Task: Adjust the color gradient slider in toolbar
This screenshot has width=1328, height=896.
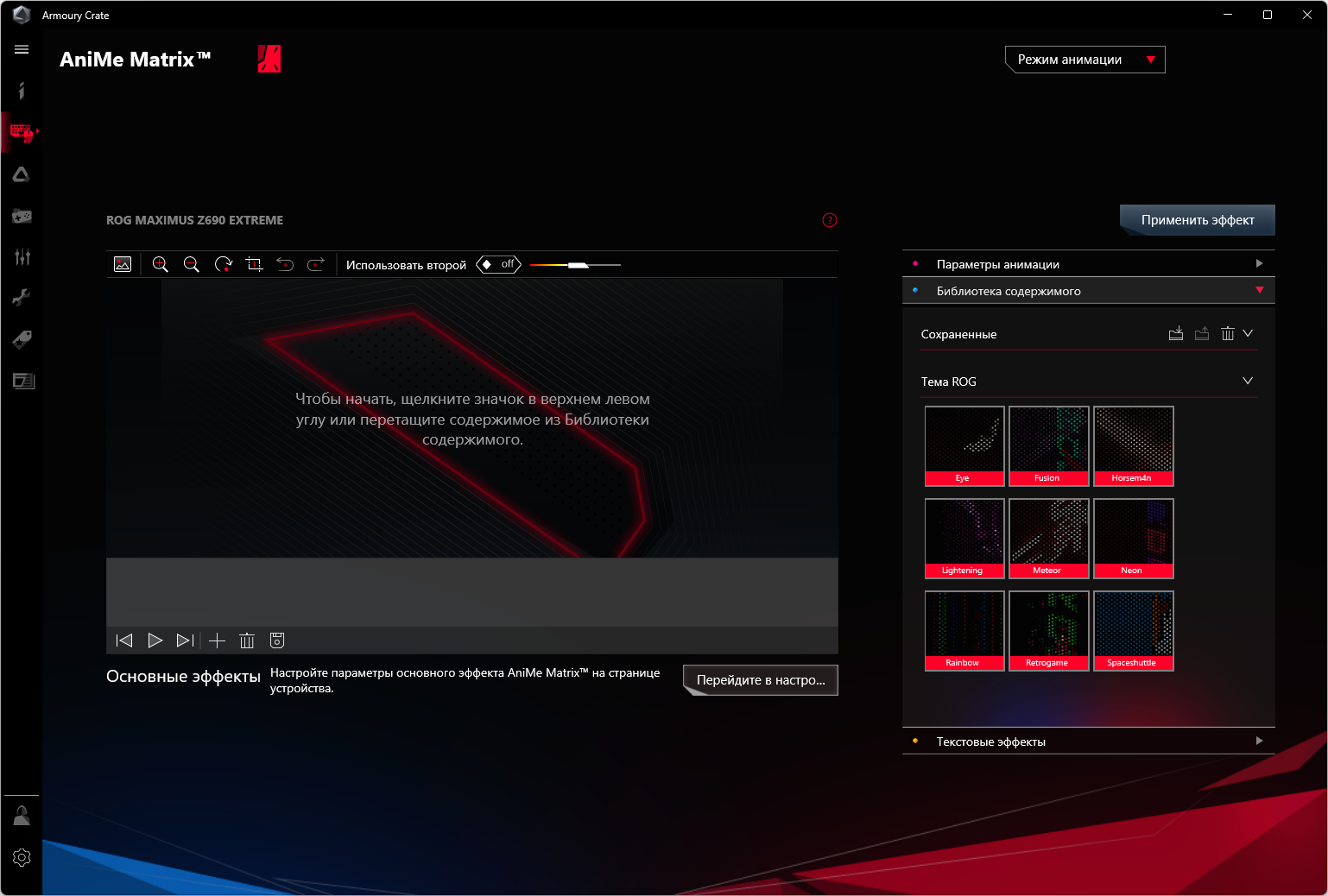Action: [575, 265]
